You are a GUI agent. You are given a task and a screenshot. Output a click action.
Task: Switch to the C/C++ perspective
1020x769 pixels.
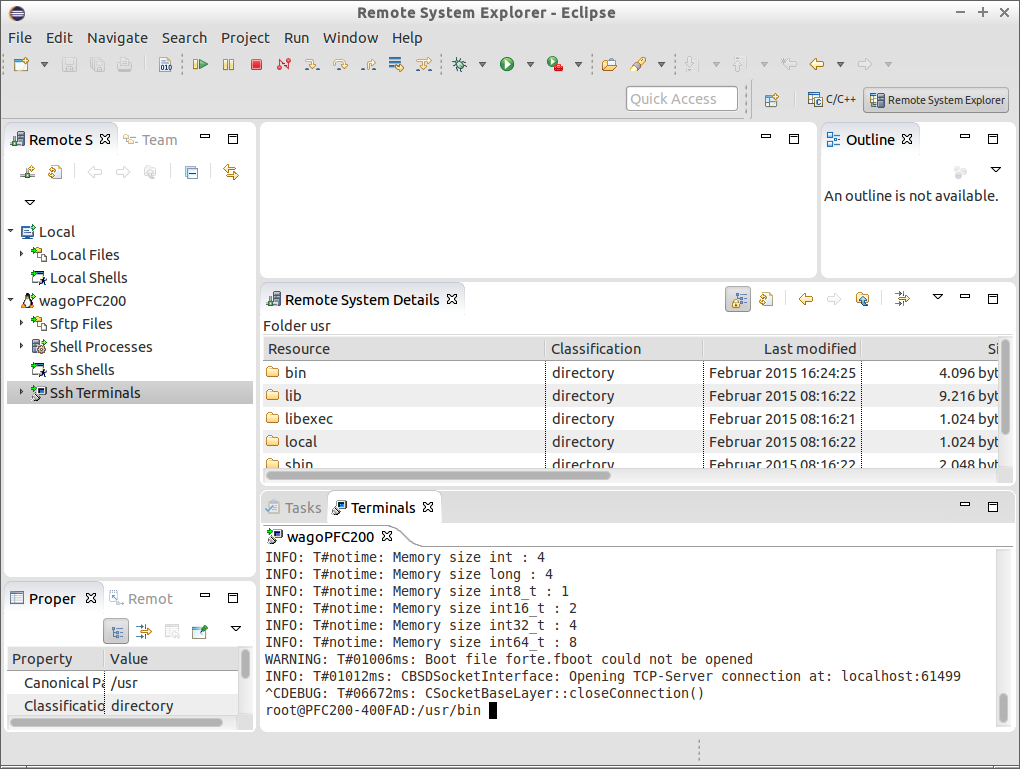click(832, 100)
